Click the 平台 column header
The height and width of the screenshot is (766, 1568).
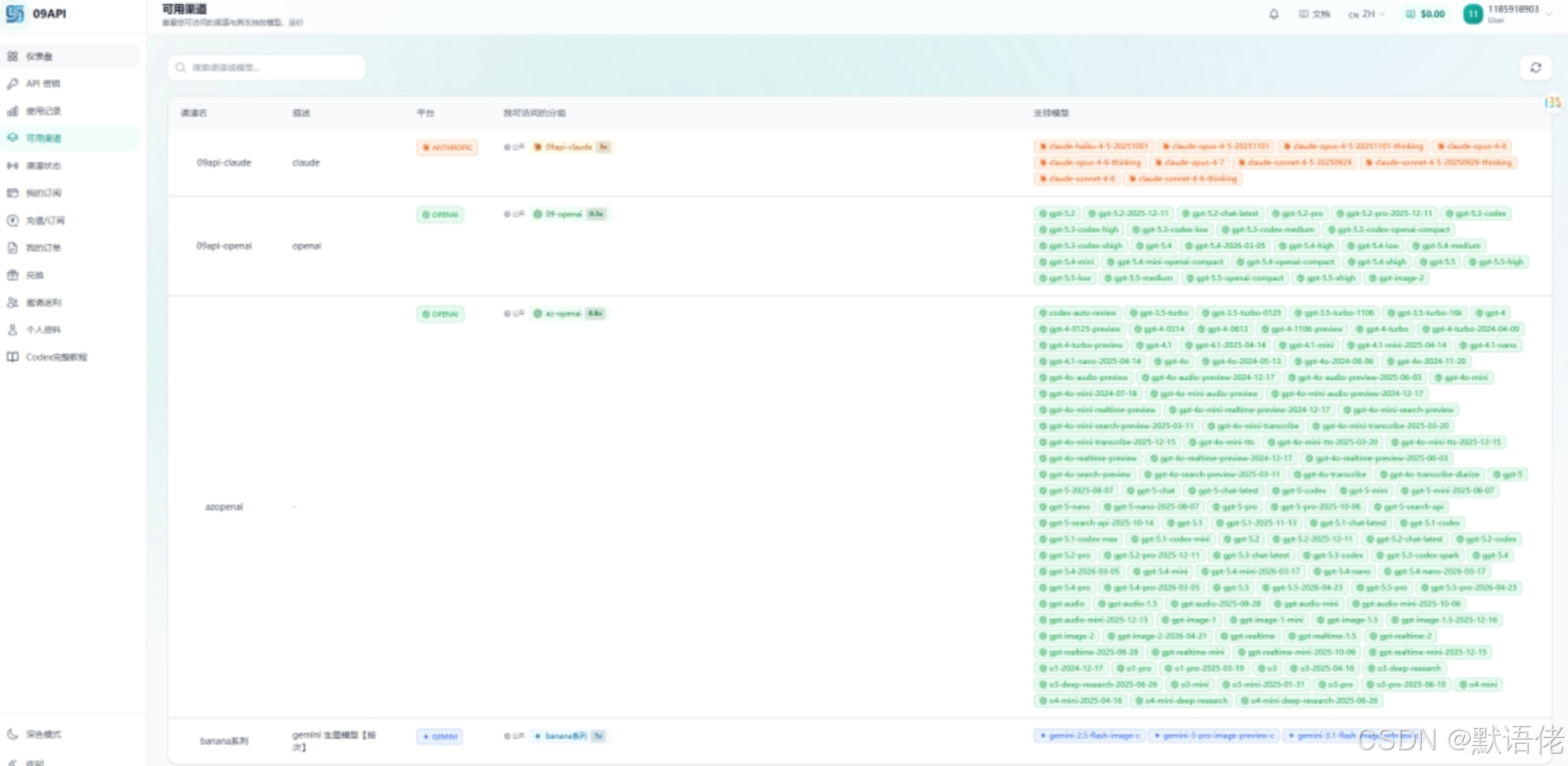425,113
